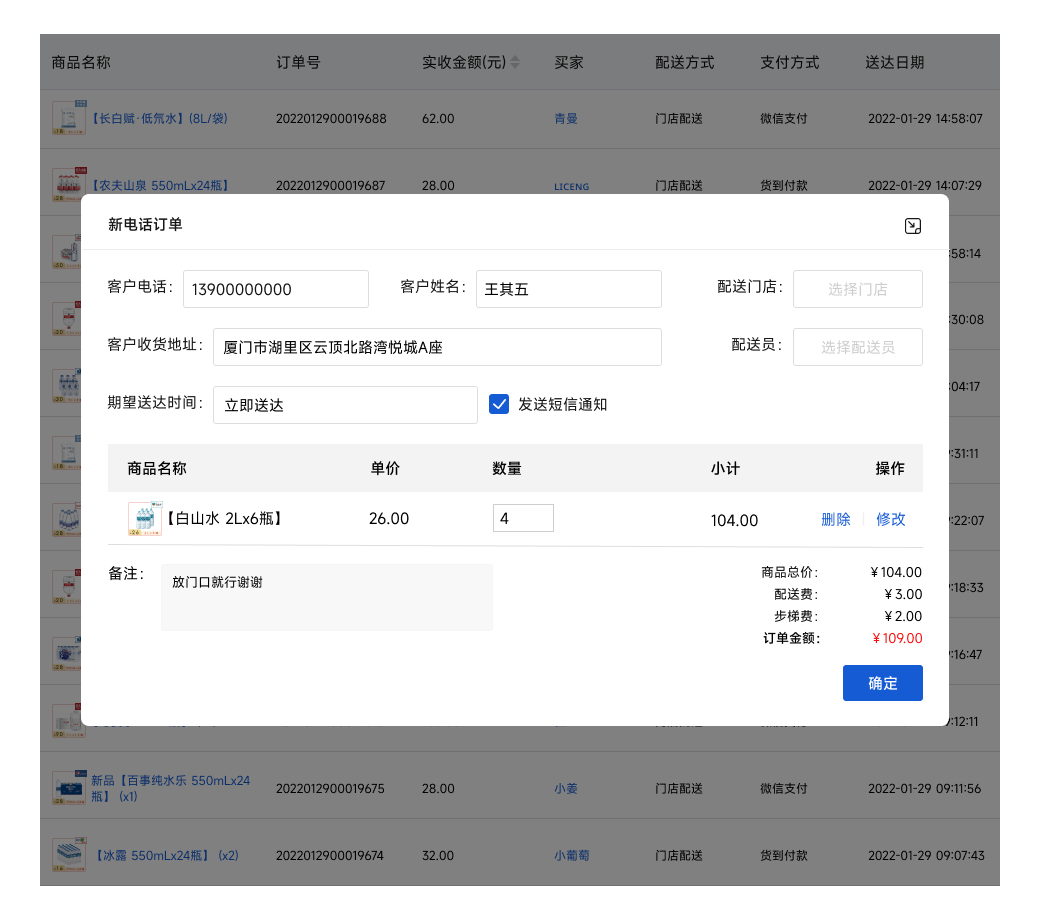The height and width of the screenshot is (920, 1040).
Task: Click the collapse dialog icon in 新电话订单 header
Action: tap(912, 226)
